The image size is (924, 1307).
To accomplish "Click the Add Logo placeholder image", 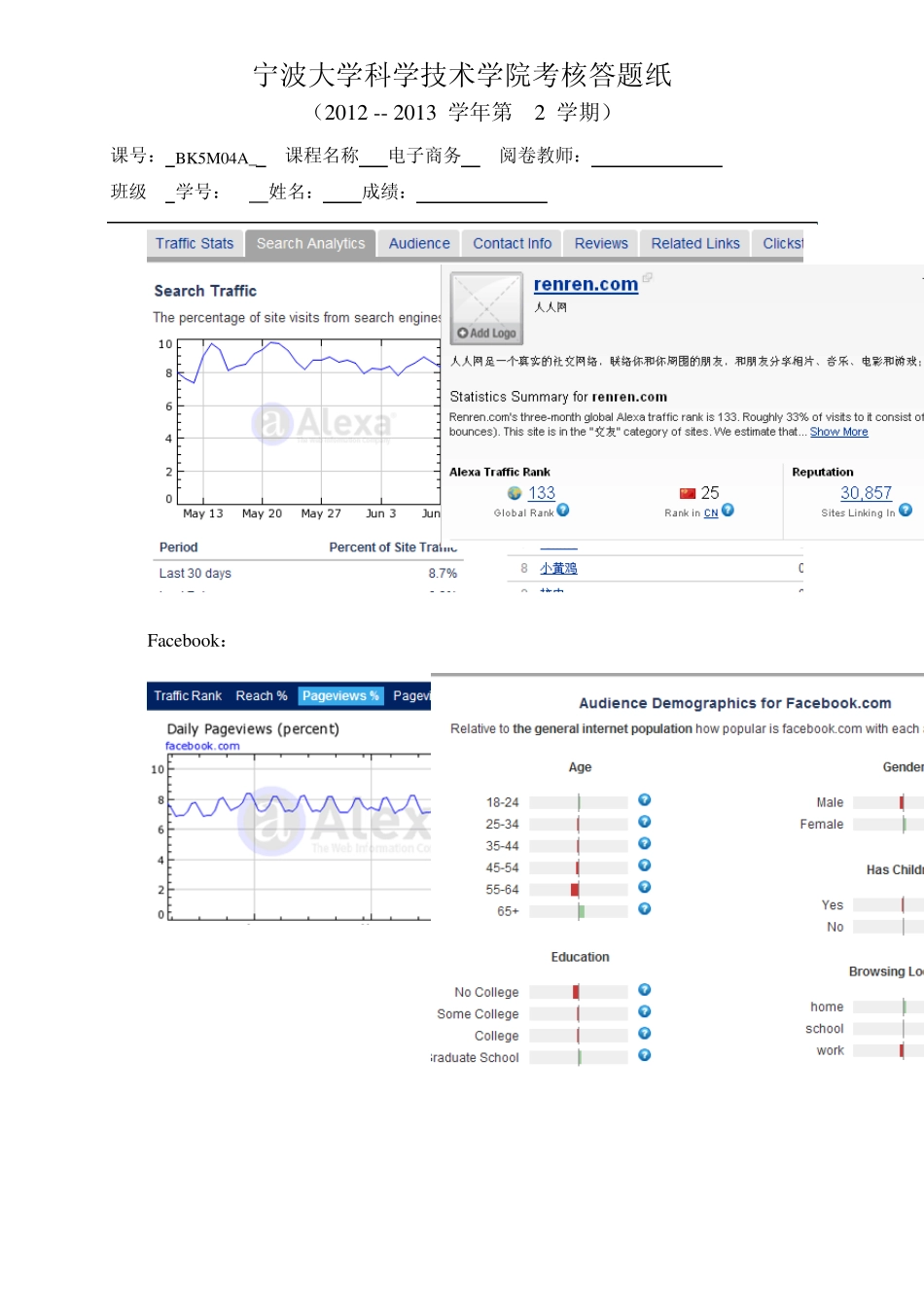I will click(x=486, y=308).
